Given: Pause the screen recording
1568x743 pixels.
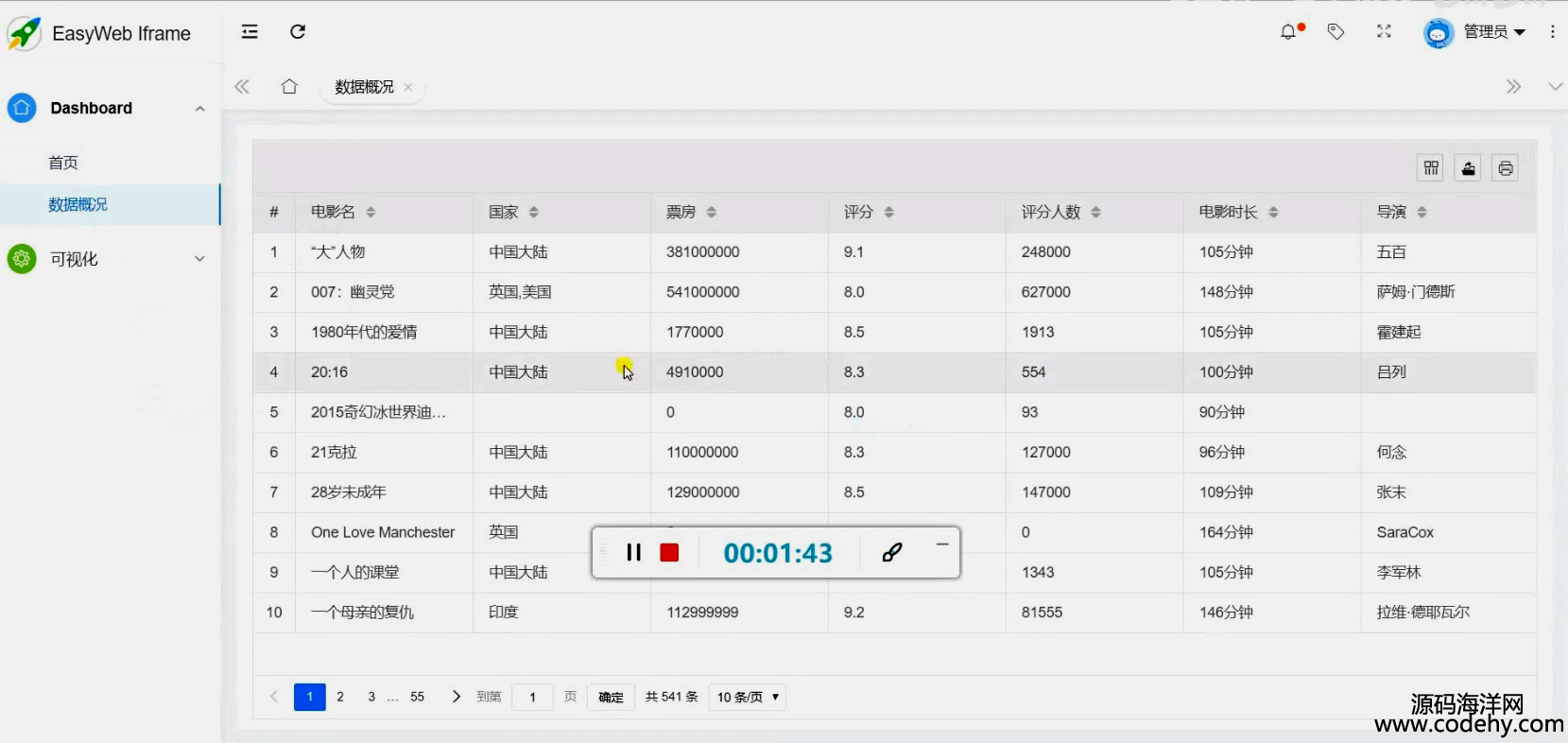Looking at the screenshot, I should pyautogui.click(x=633, y=552).
